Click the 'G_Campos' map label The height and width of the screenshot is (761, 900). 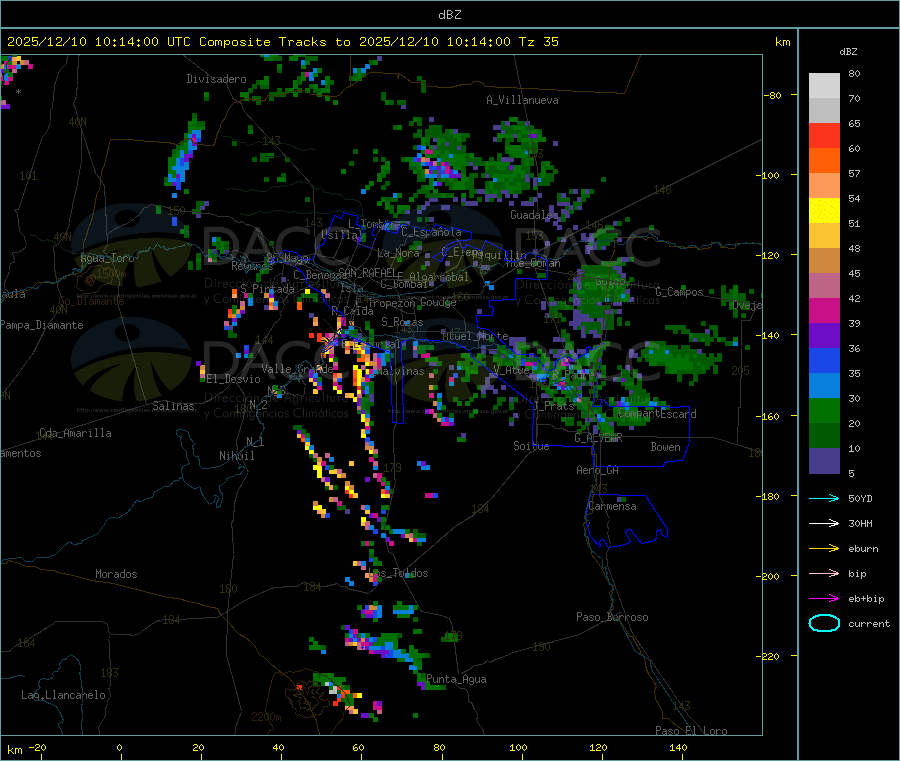tap(679, 292)
